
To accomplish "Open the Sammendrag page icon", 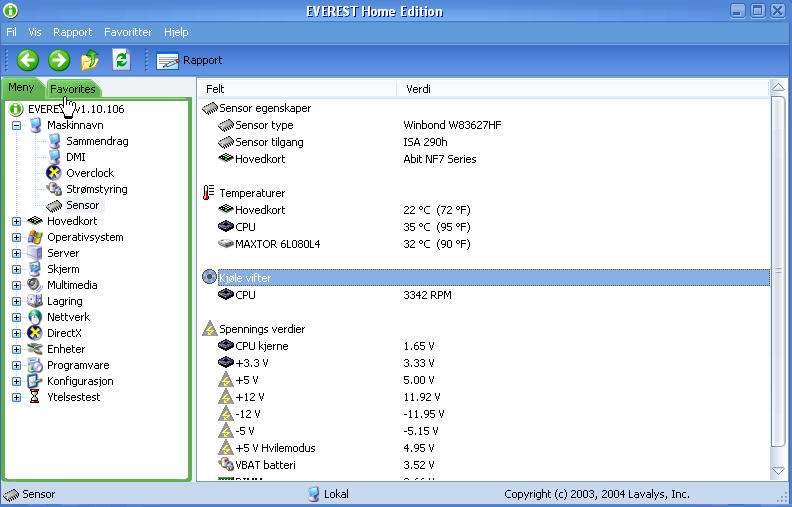I will (x=54, y=141).
